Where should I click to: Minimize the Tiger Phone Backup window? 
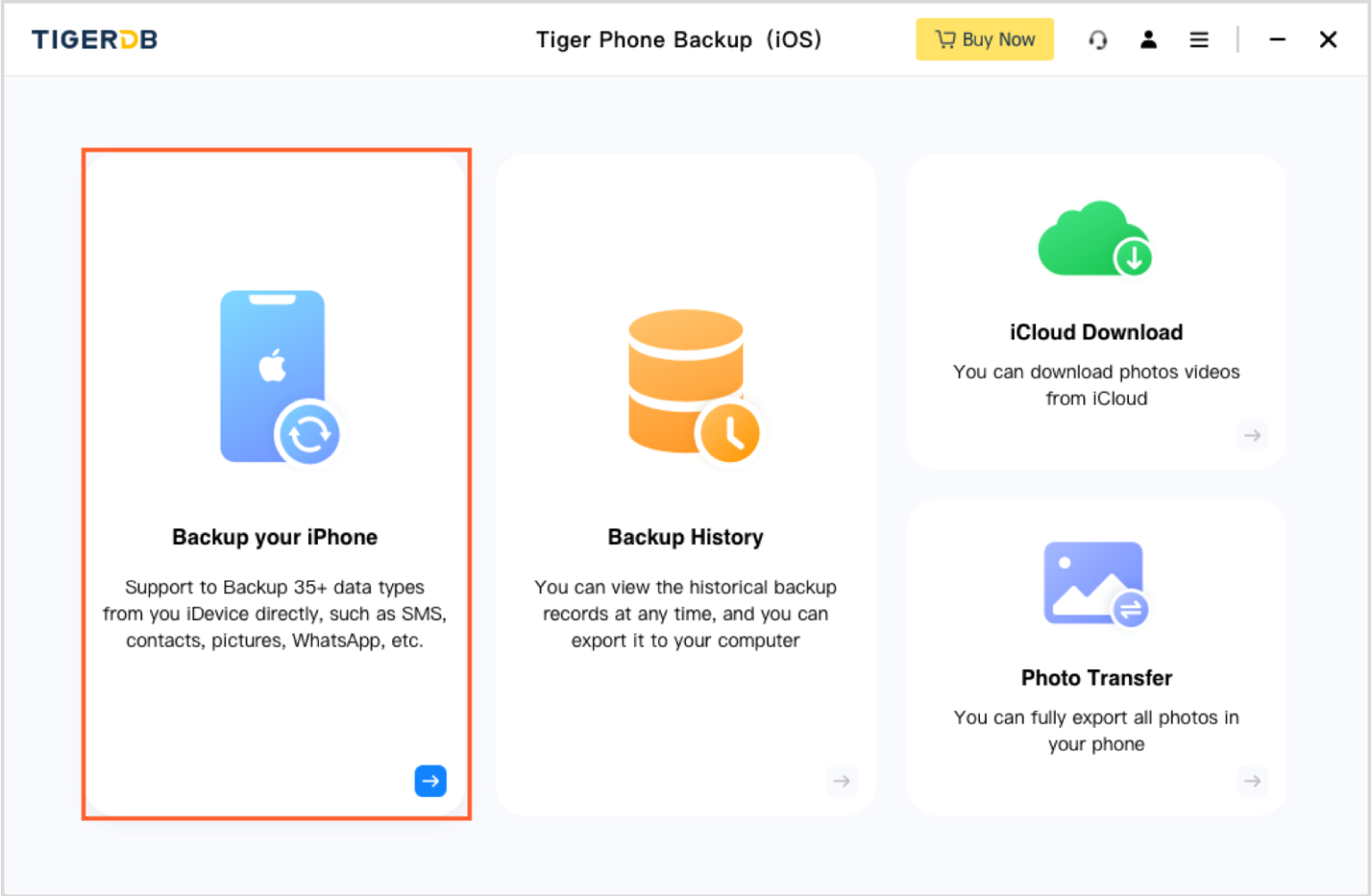click(1277, 40)
